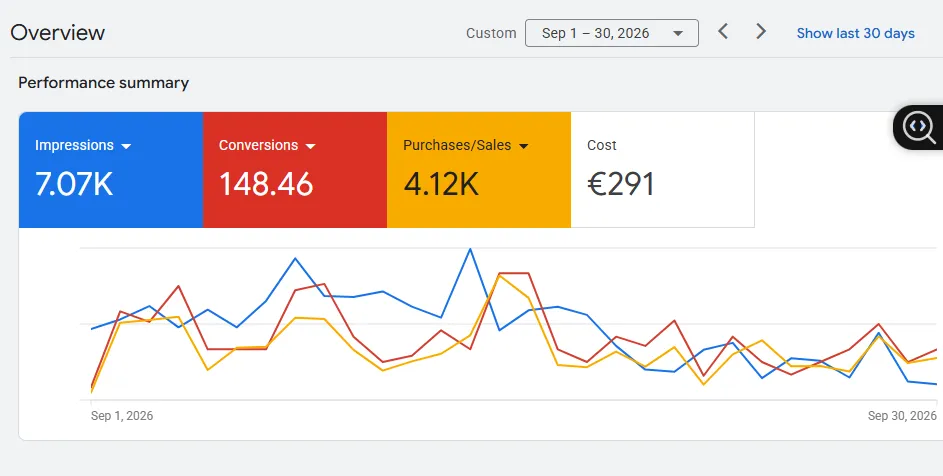Image resolution: width=943 pixels, height=476 pixels.
Task: Click the magnifier code inspector icon
Action: coord(920,128)
